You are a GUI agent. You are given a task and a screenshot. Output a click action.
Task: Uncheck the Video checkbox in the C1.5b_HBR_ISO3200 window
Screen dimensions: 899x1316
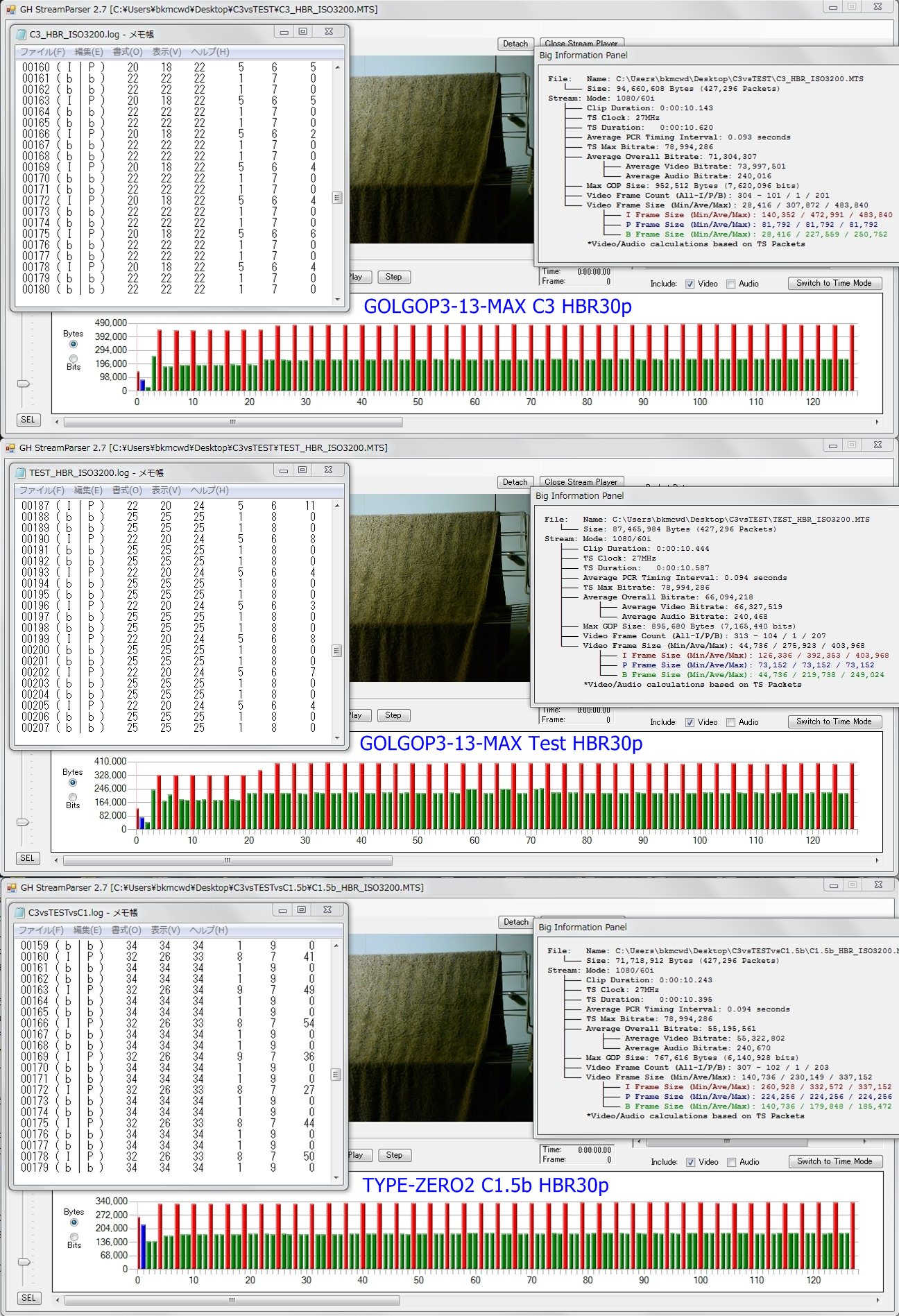pyautogui.click(x=690, y=1162)
